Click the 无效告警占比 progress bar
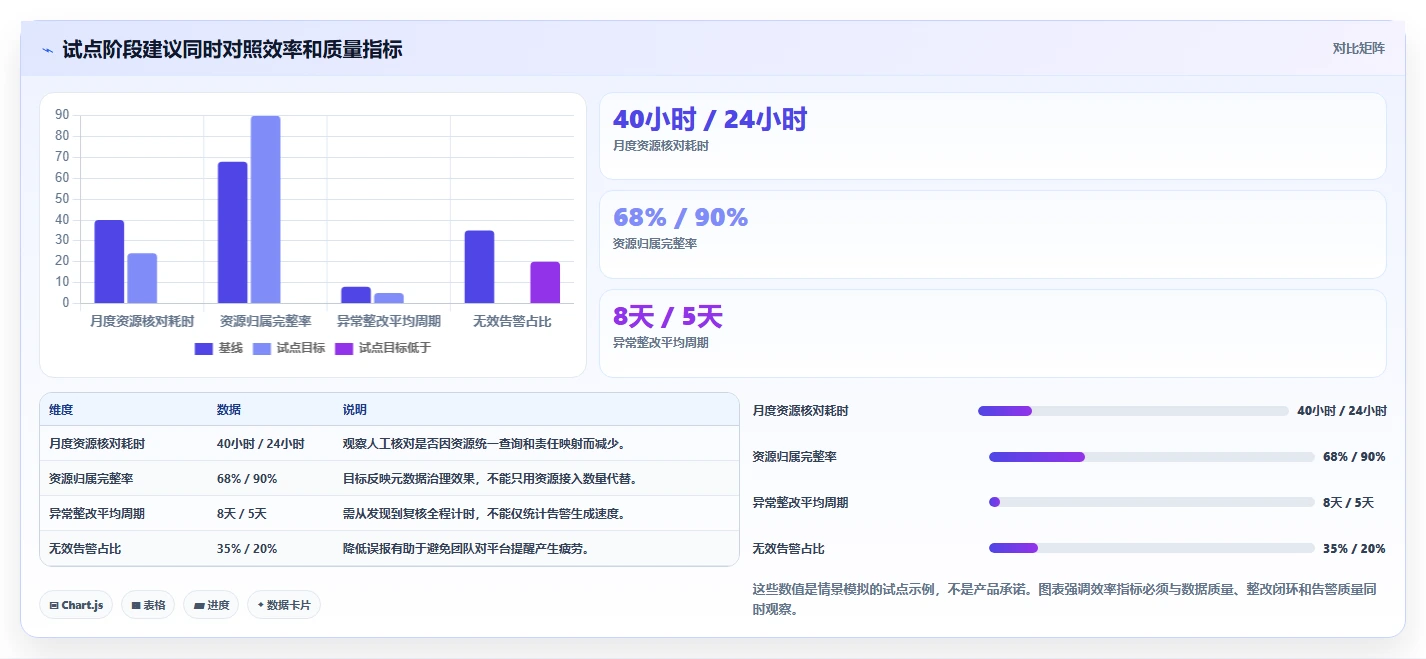Viewport: 1426px width, 659px height. (1152, 548)
